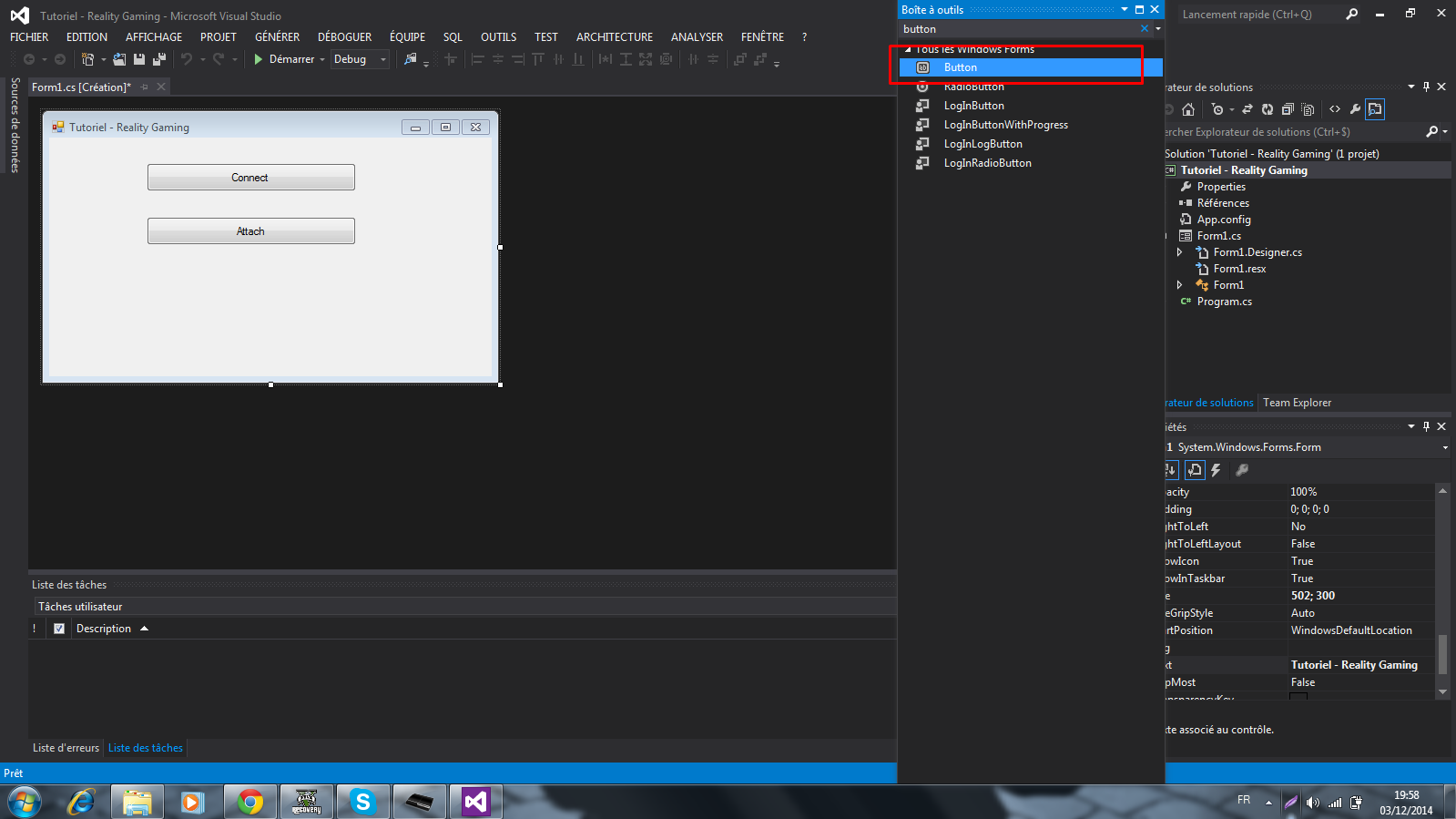Open the Solution Explorer window options dropdown
The height and width of the screenshot is (819, 1456).
pyautogui.click(x=1411, y=87)
